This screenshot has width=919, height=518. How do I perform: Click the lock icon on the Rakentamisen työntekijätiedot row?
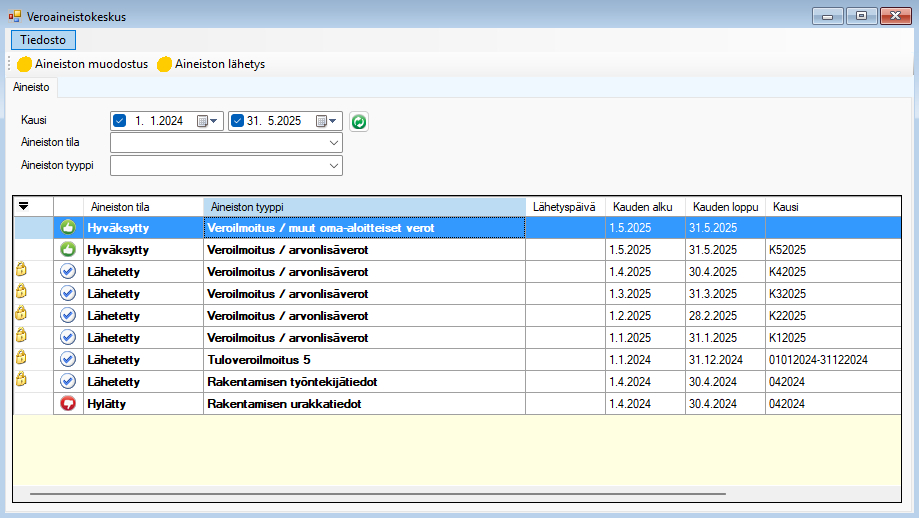20,379
